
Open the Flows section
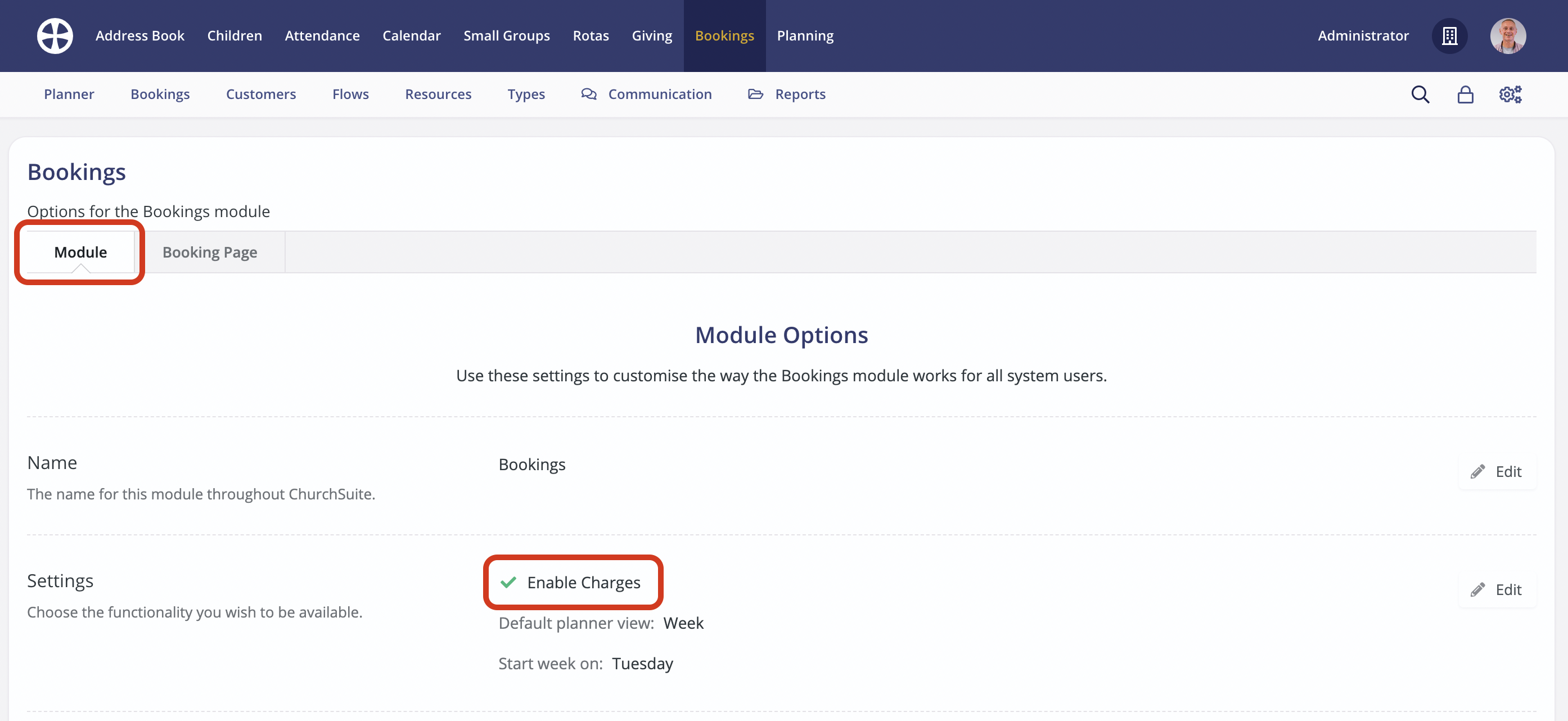tap(350, 94)
